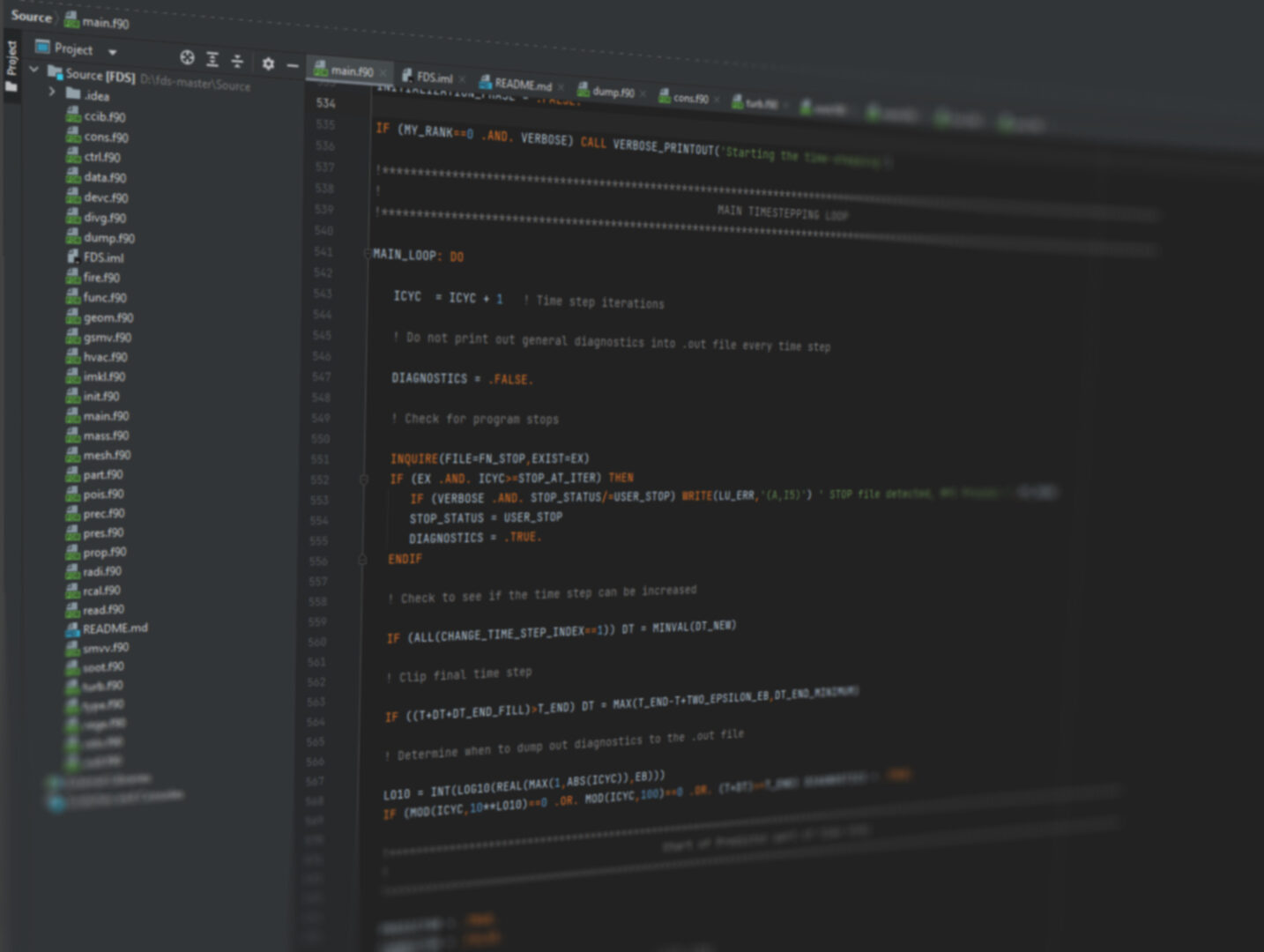Close the FDS.iml editor tab
The image size is (1264, 952).
tap(463, 79)
